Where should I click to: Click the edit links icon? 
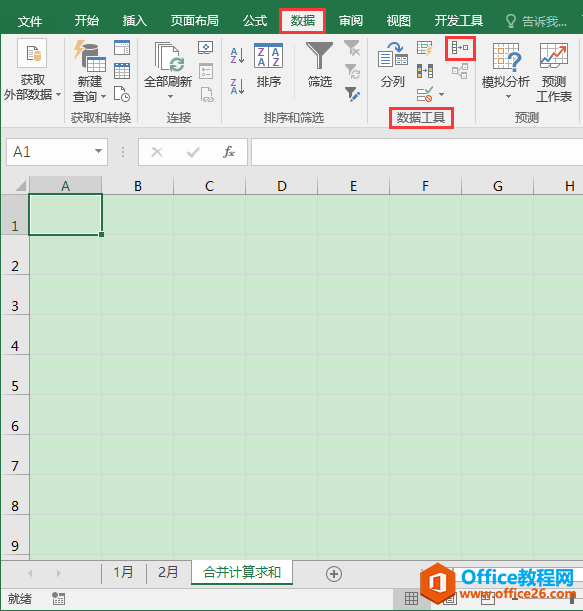pyautogui.click(x=206, y=95)
